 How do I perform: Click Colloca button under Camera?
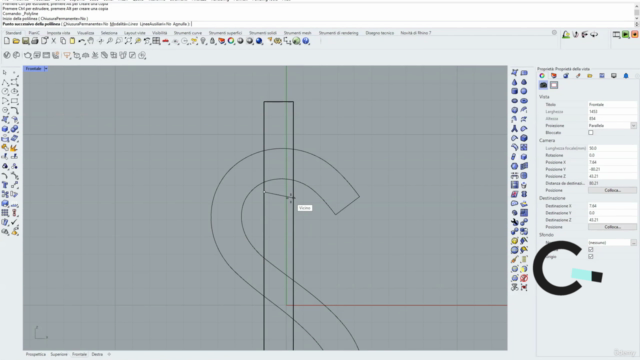(612, 190)
